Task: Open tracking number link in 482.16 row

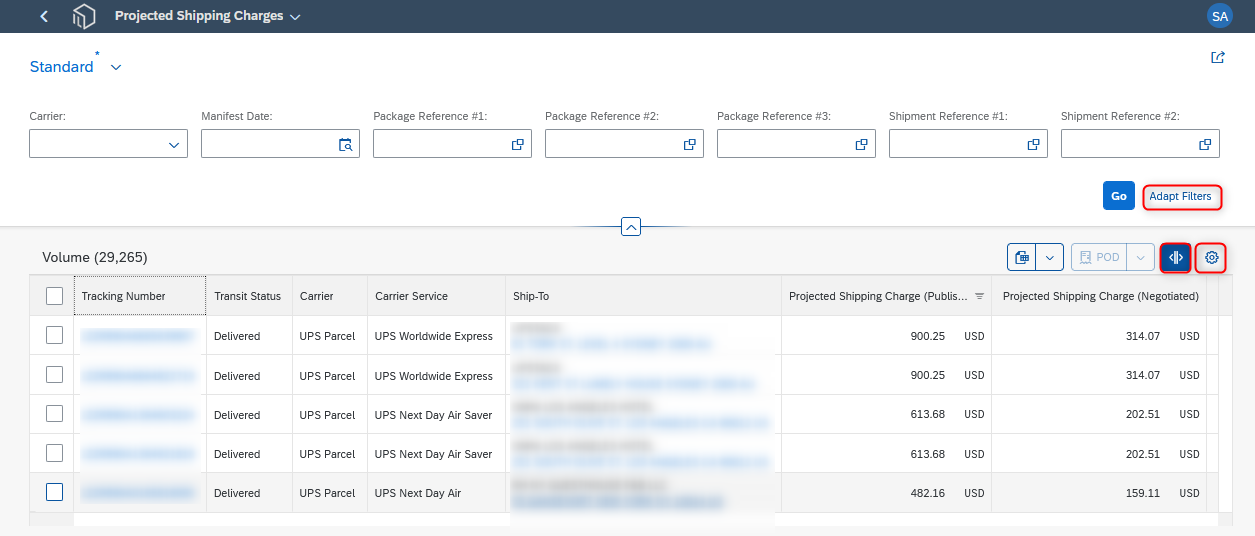Action: pyautogui.click(x=138, y=493)
